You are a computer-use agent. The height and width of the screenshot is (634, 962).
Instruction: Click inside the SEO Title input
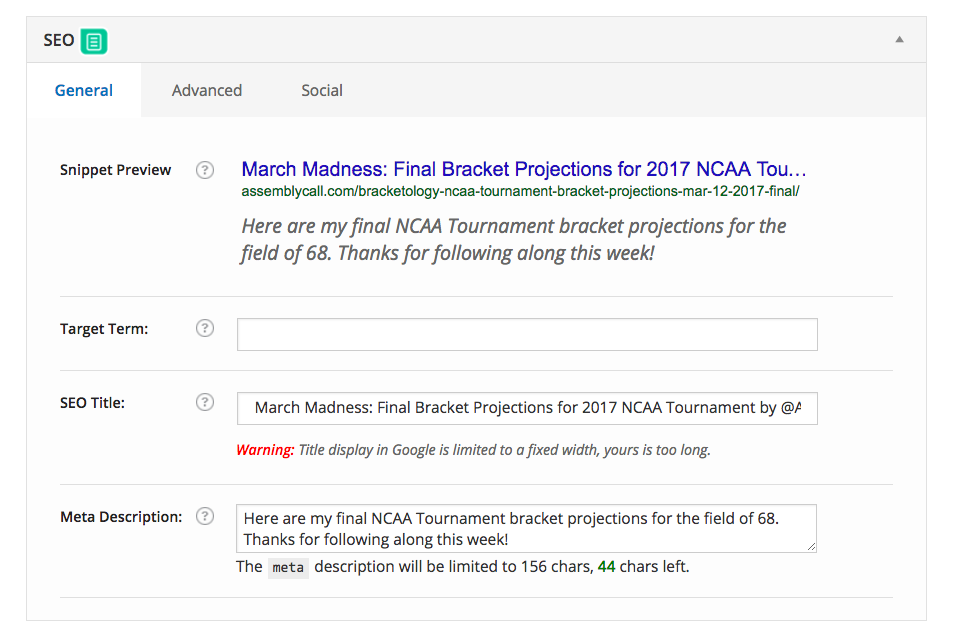tap(527, 408)
